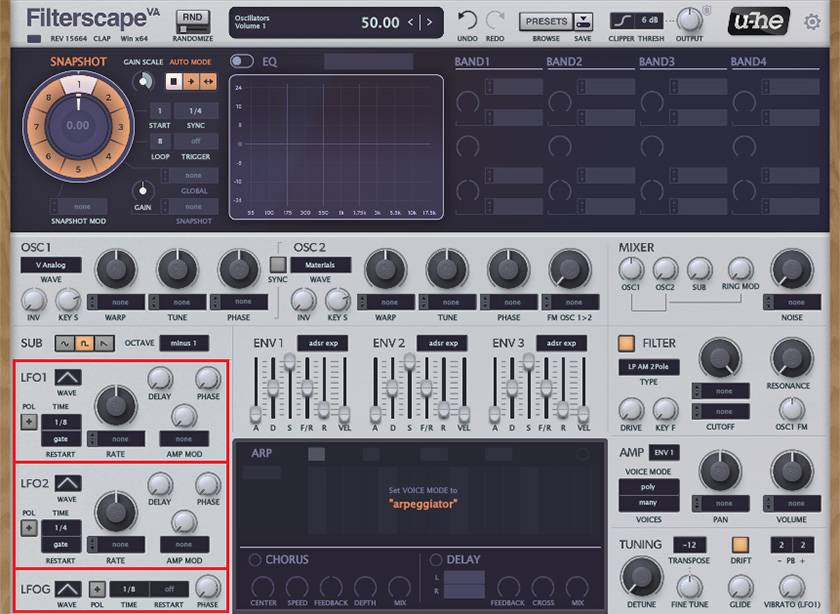Toggle the clipper curve icon

[622, 21]
